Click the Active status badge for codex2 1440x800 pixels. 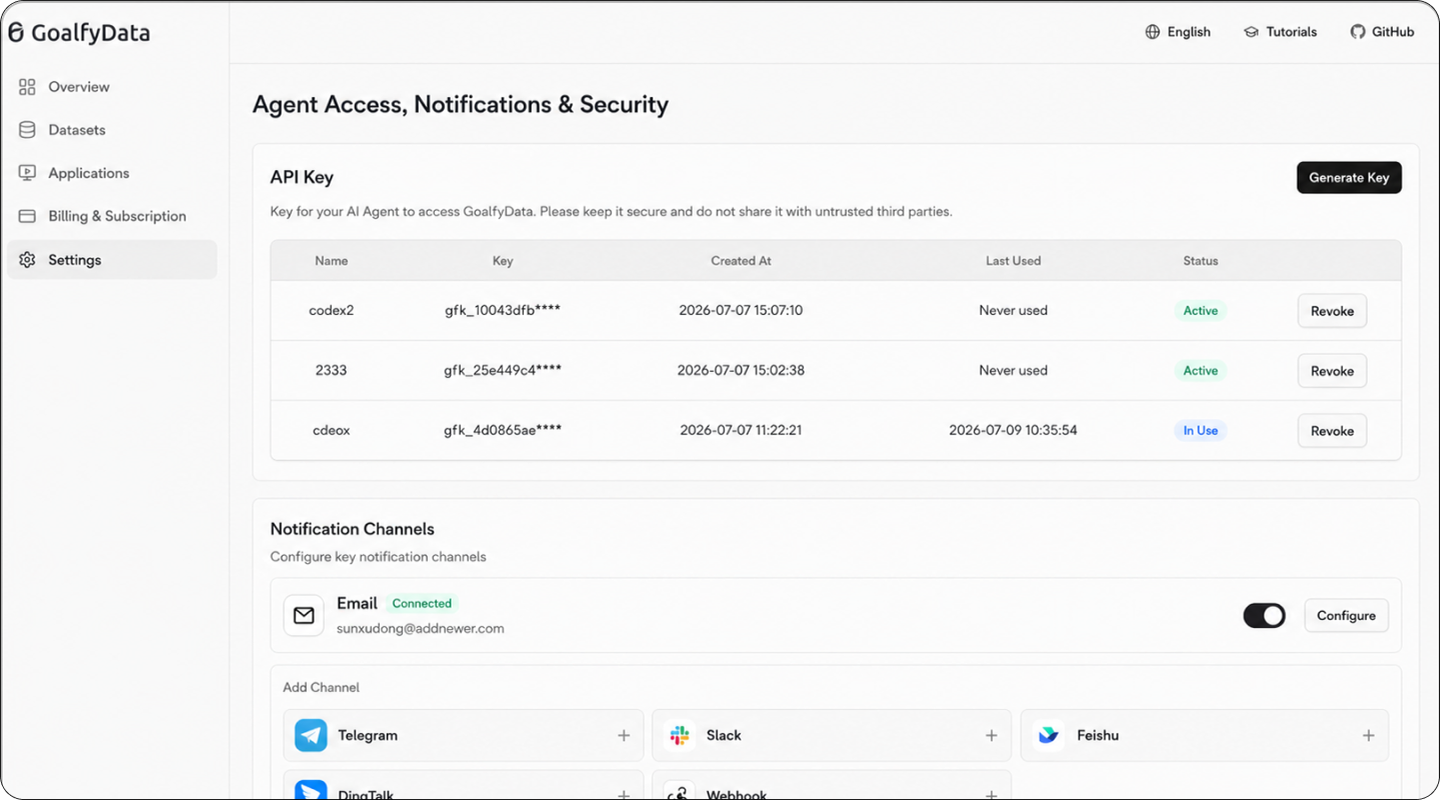click(x=1200, y=311)
